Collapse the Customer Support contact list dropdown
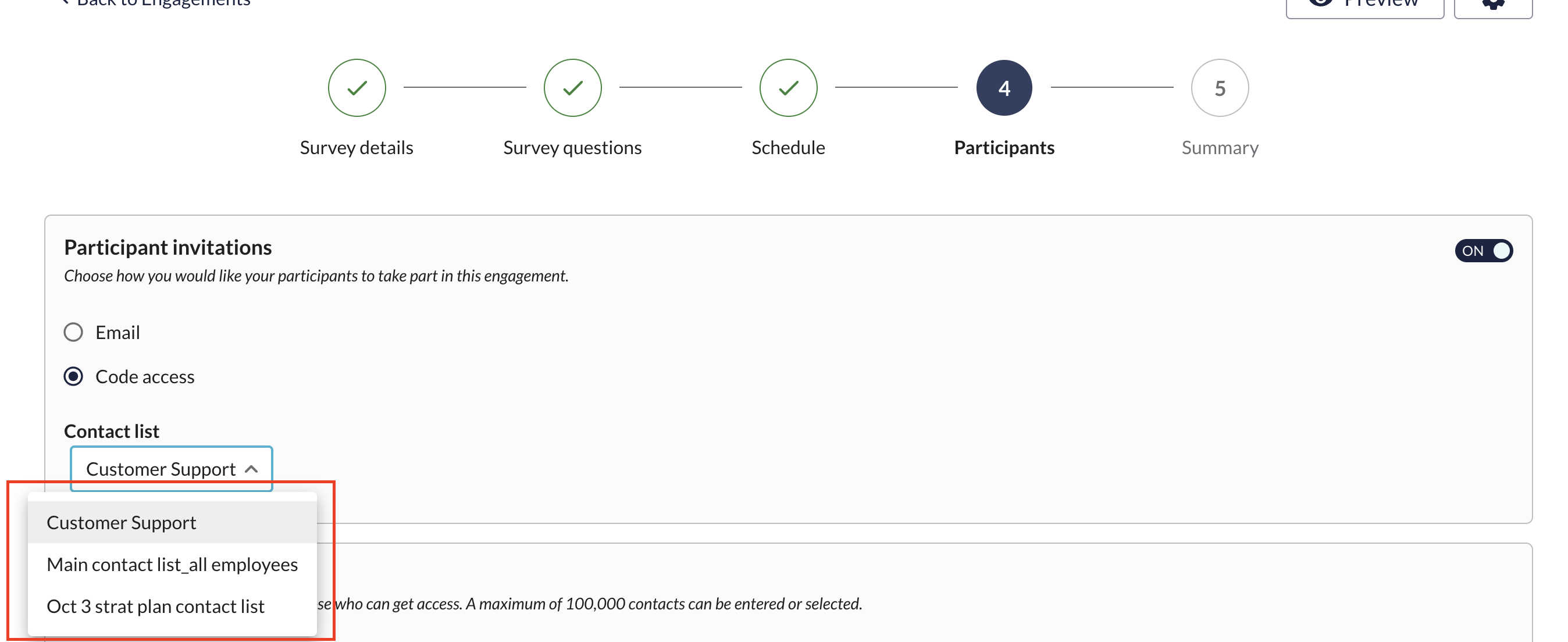 171,469
